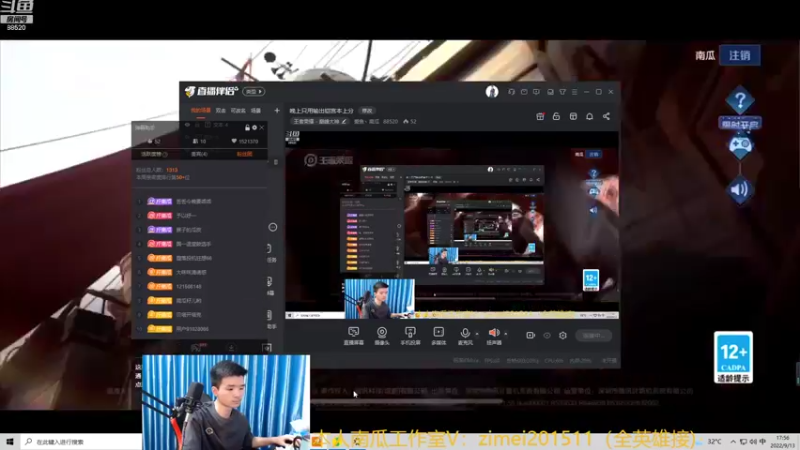This screenshot has height=450, width=800.
Task: Expand the 类型 pill next to the logo
Action: 253,92
